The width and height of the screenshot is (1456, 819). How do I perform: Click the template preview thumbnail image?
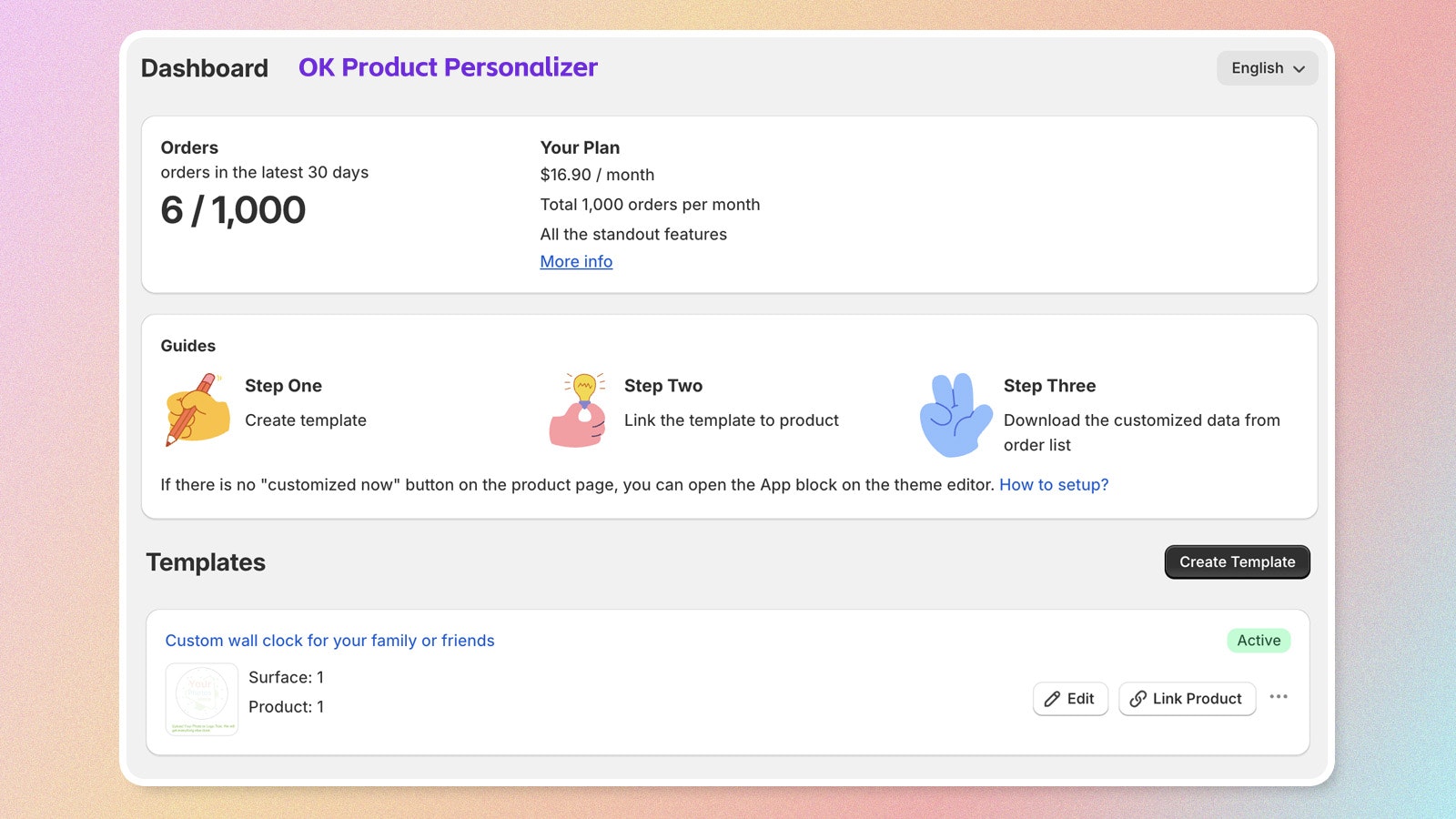[x=201, y=699]
